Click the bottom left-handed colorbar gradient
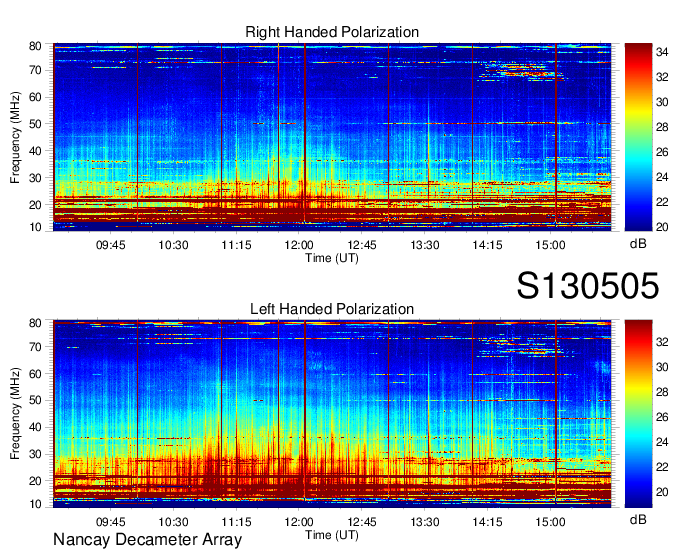 coord(638,414)
